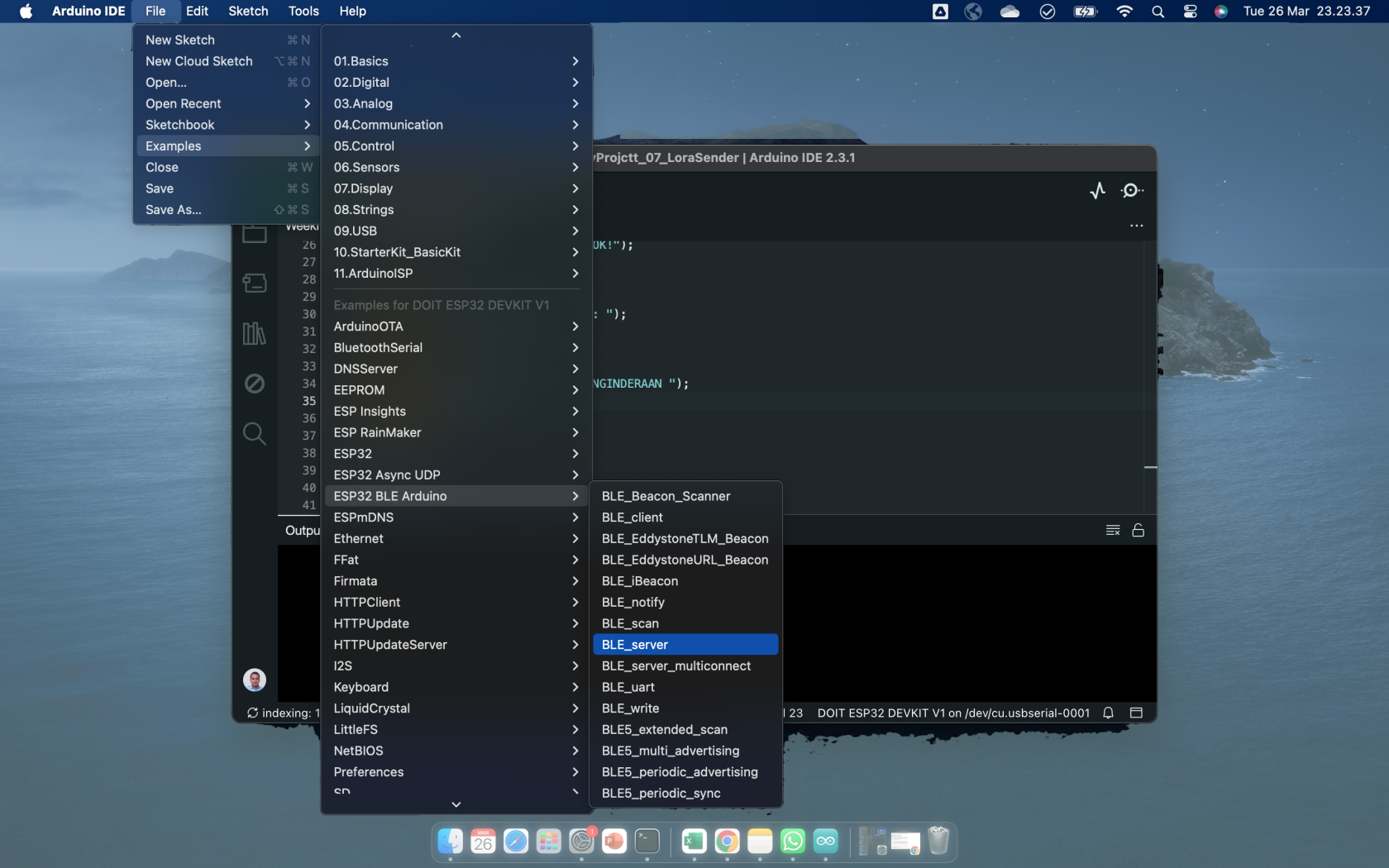Open Arduino IDE icon in the Dock

tap(826, 842)
